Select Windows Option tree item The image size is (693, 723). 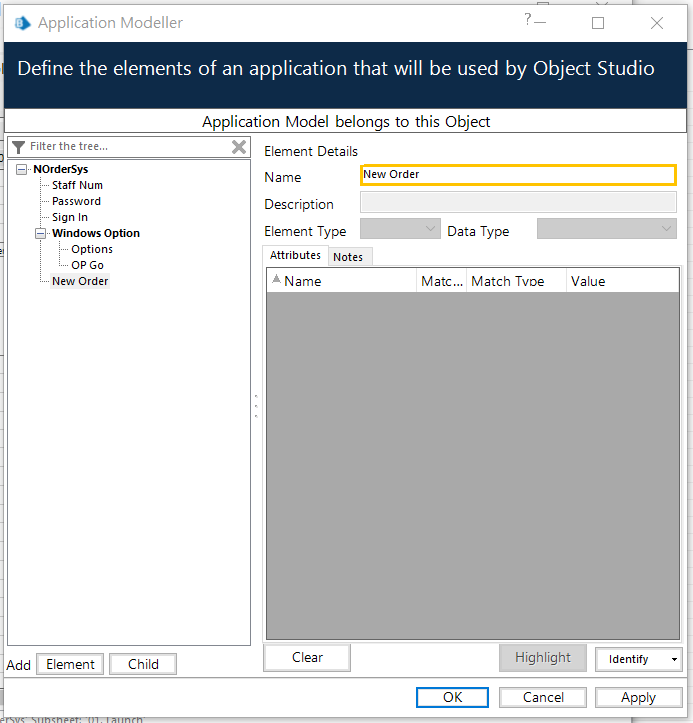[x=96, y=233]
